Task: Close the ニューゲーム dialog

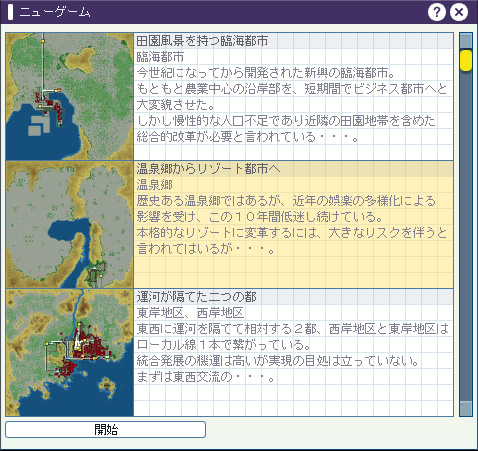Action: [459, 12]
